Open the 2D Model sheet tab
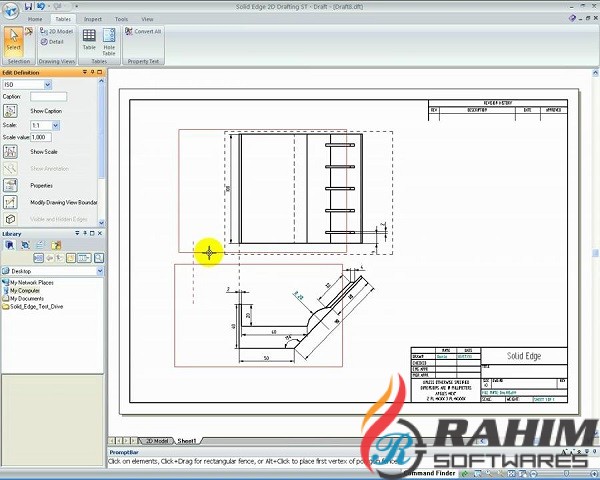The width and height of the screenshot is (600, 480). tap(157, 441)
